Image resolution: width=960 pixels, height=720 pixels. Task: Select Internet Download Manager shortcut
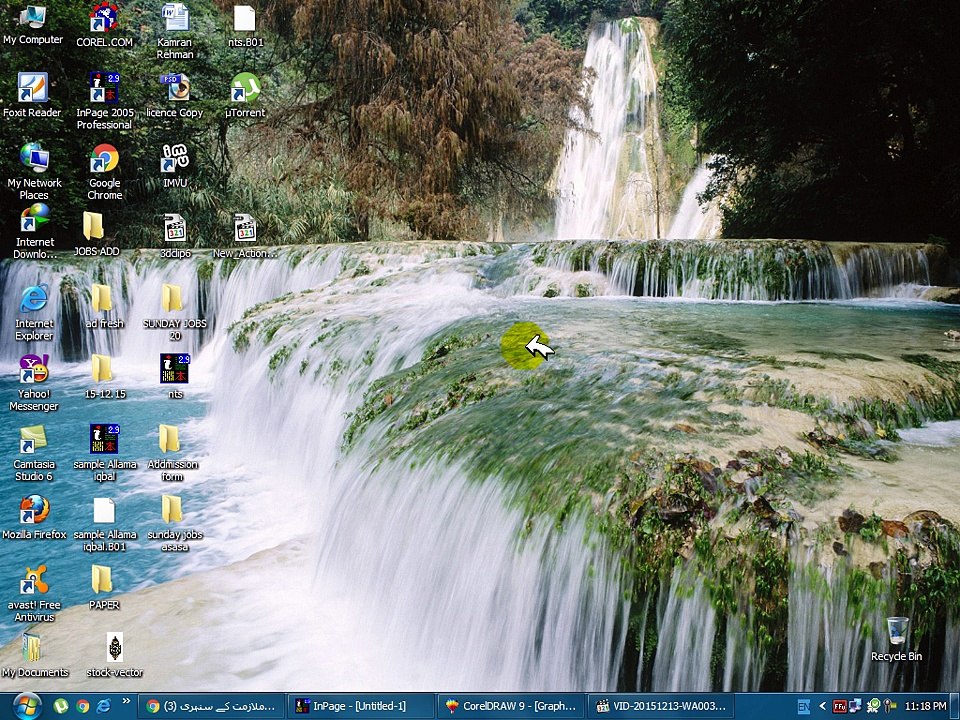click(x=35, y=231)
